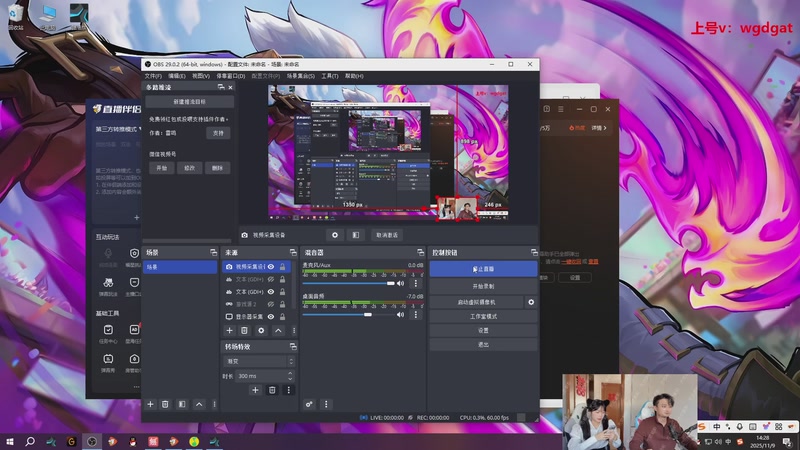
Task: Click the CPU: 0.3%, 60.00 fps status text
Action: [x=484, y=417]
